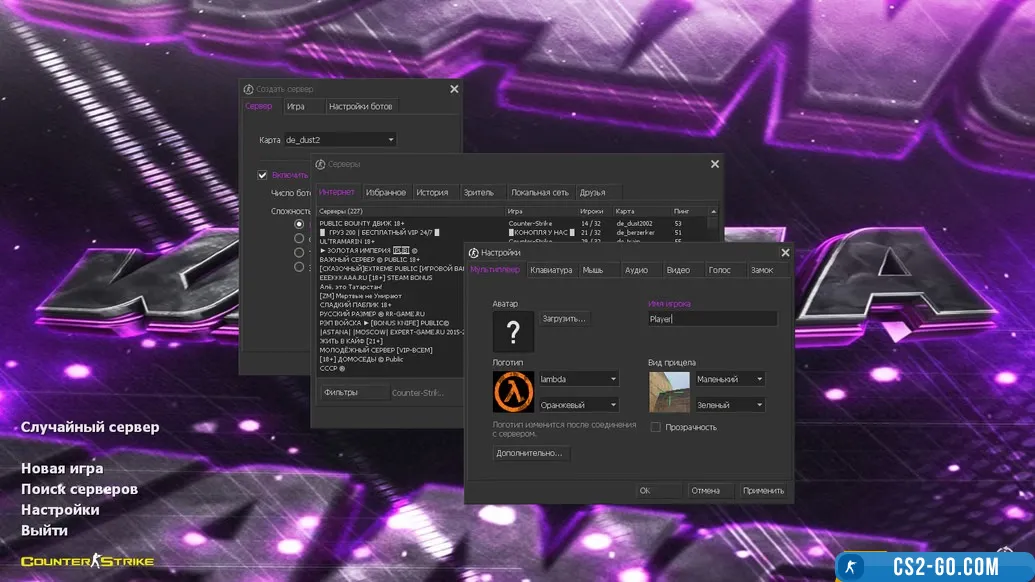Click the avatar question mark image
Viewport: 1035px width, 582px height.
tap(513, 332)
